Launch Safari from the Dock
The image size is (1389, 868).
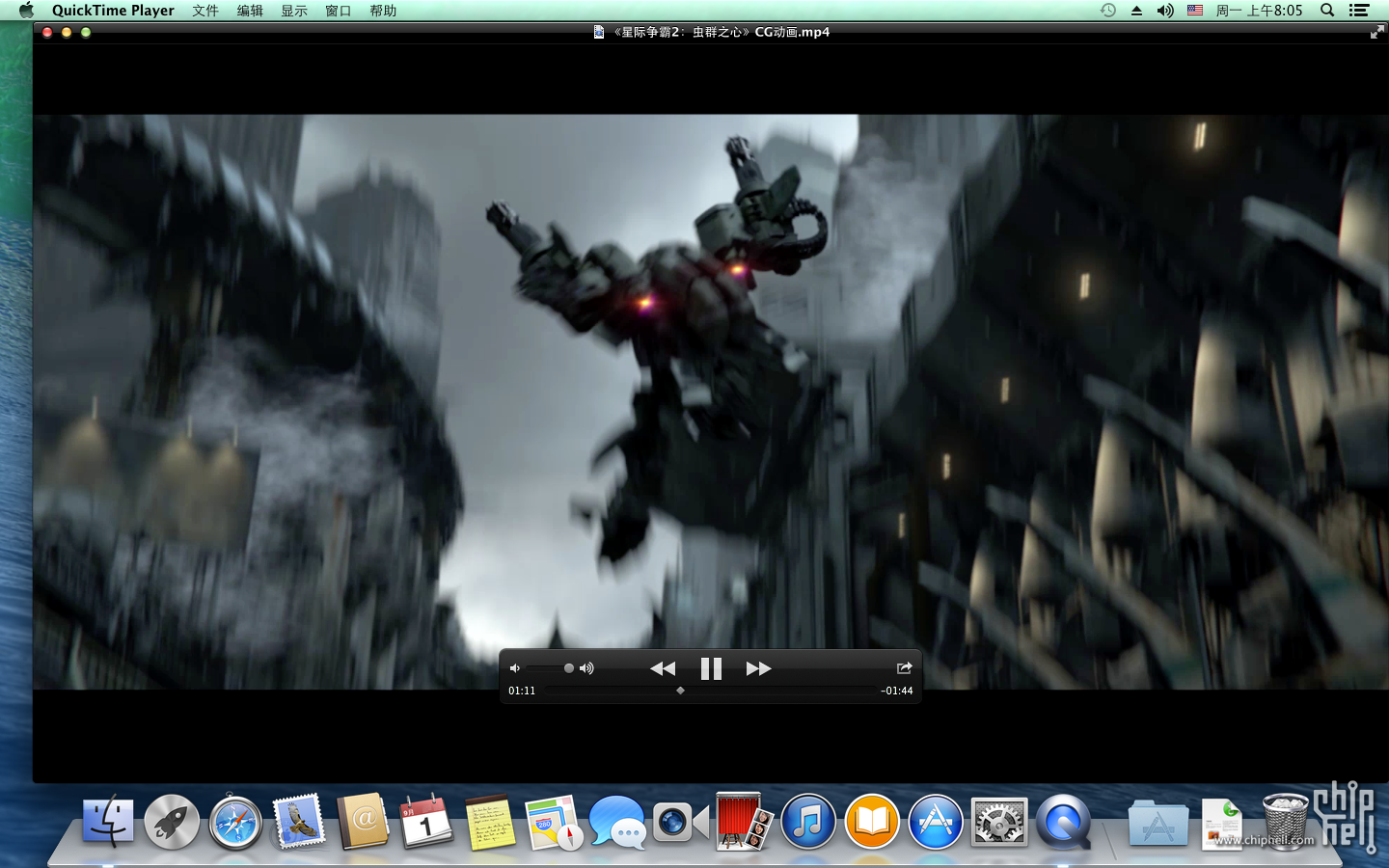point(235,822)
